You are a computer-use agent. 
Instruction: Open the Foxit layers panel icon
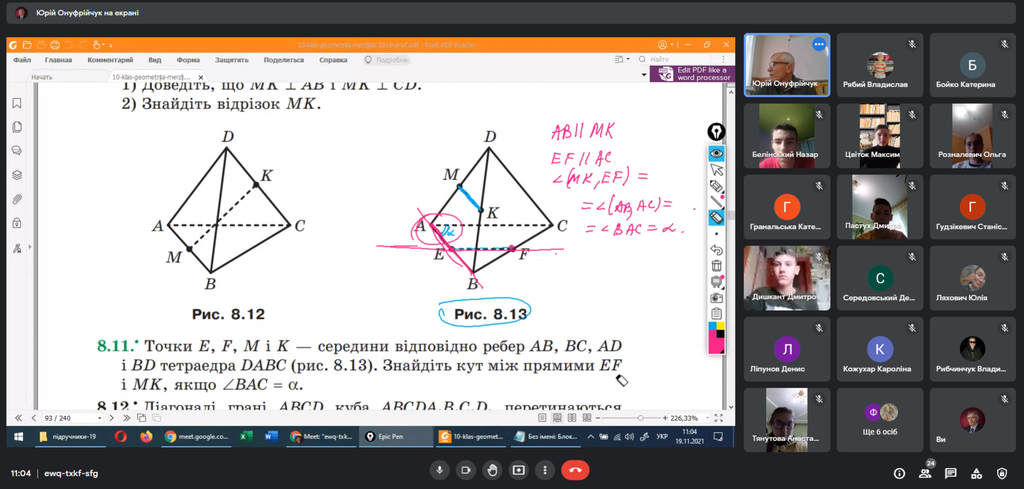[17, 174]
